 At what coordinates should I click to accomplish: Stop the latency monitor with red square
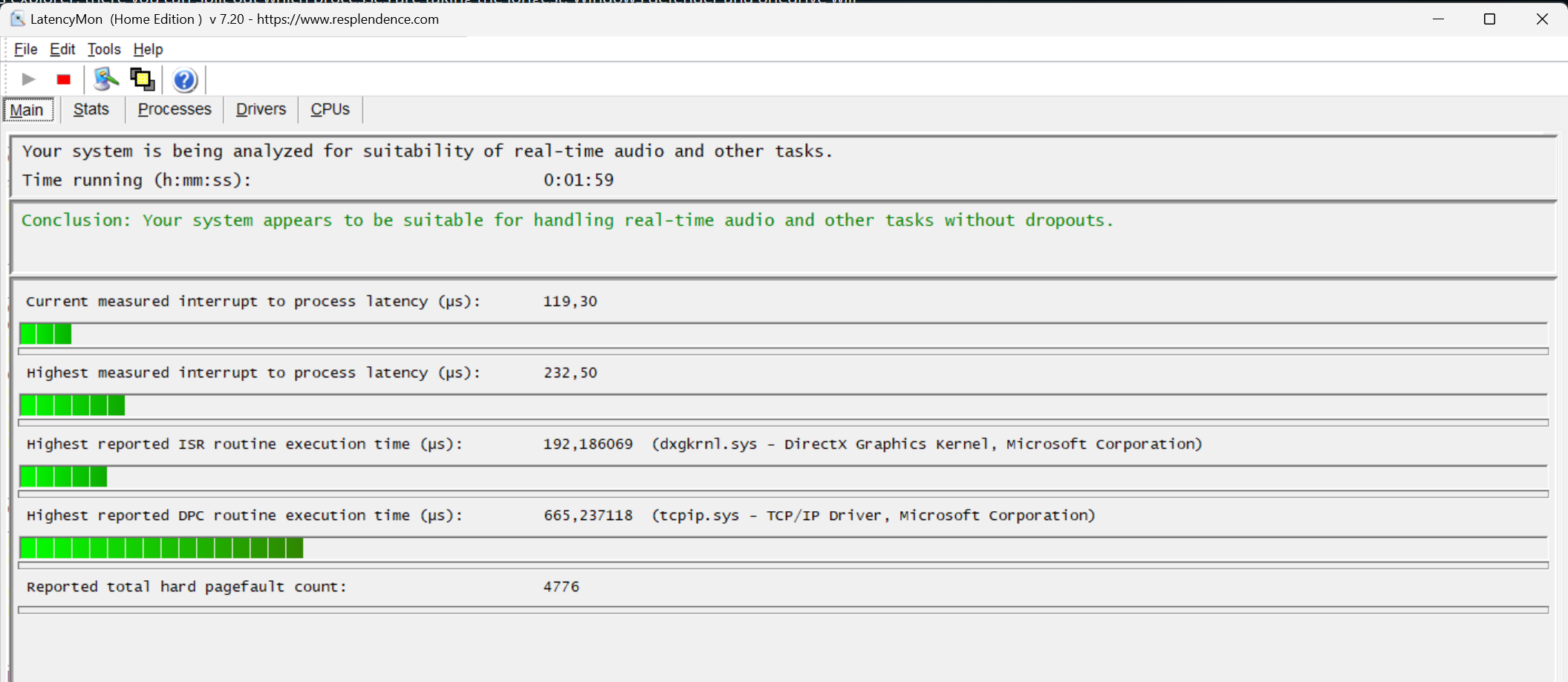point(64,79)
